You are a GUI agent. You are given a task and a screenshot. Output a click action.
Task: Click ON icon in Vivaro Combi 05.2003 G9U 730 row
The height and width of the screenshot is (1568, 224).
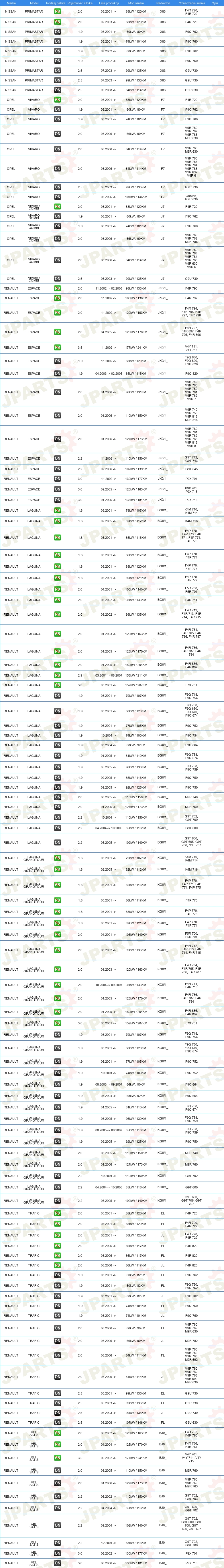coord(57,279)
